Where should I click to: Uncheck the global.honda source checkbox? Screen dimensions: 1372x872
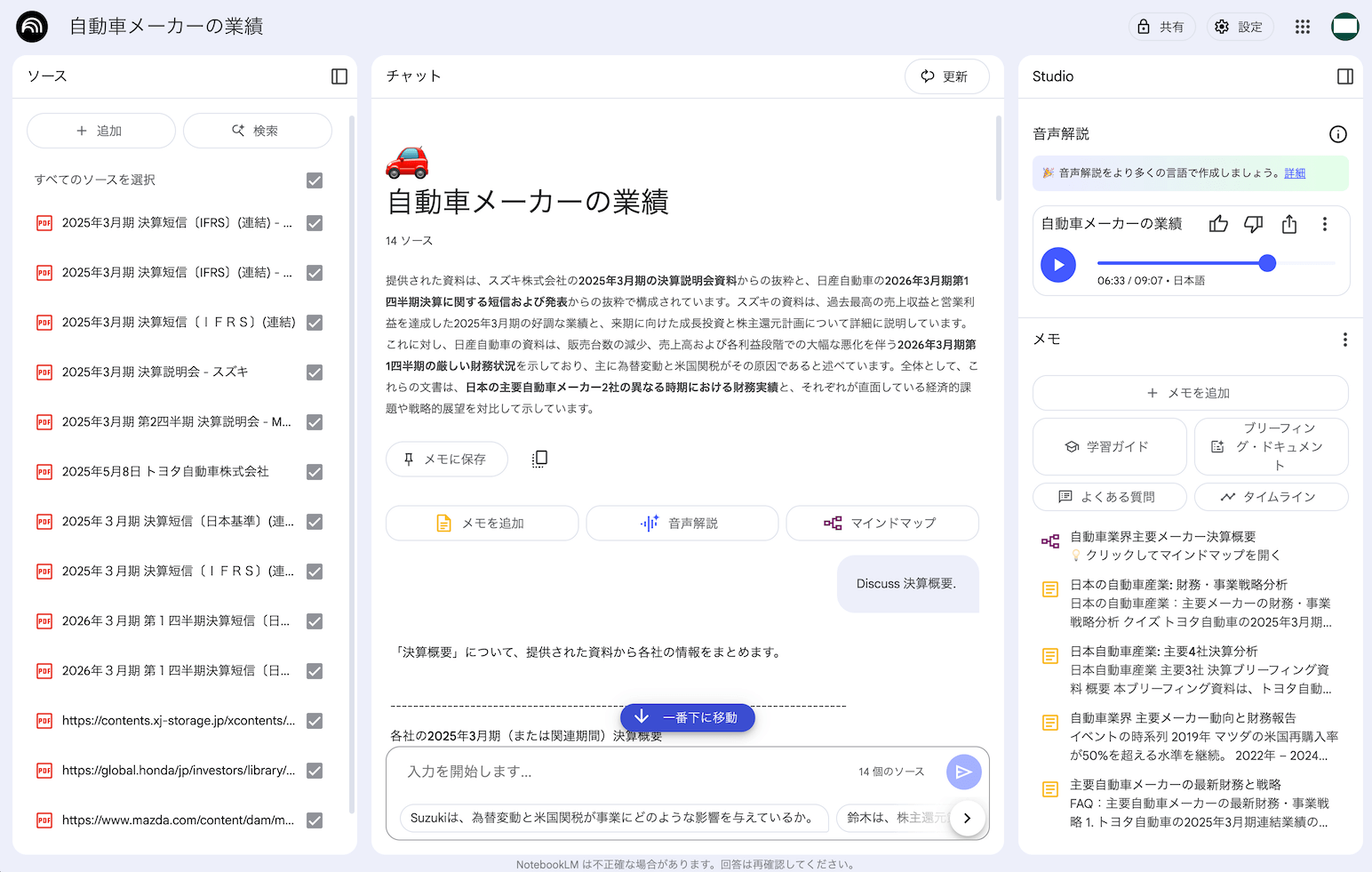pos(315,771)
